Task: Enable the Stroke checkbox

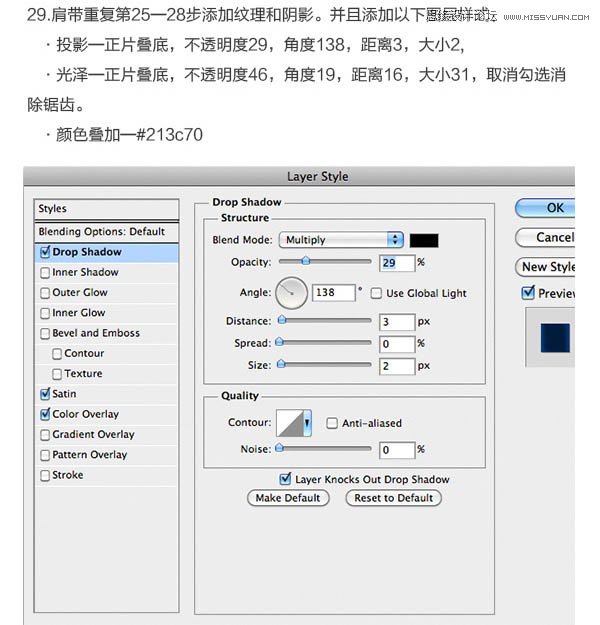Action: 45,476
